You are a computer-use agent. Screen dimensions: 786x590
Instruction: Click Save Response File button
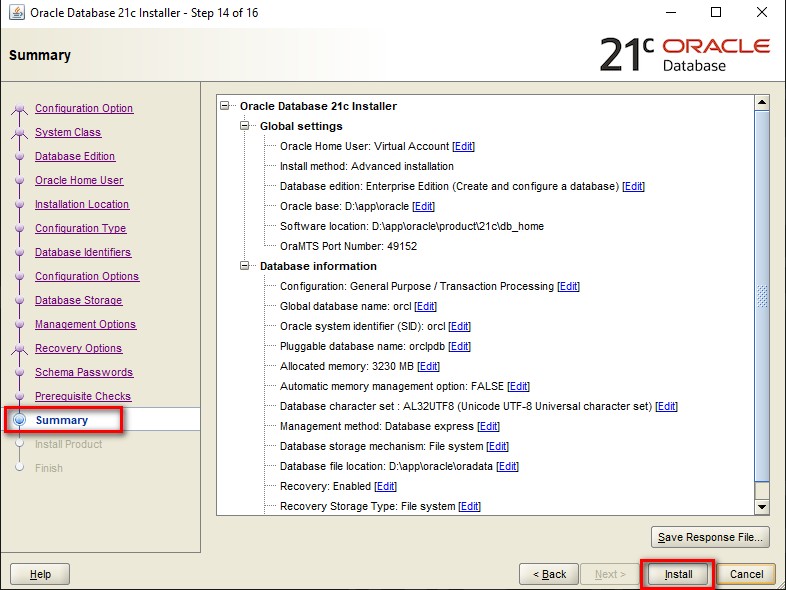710,537
